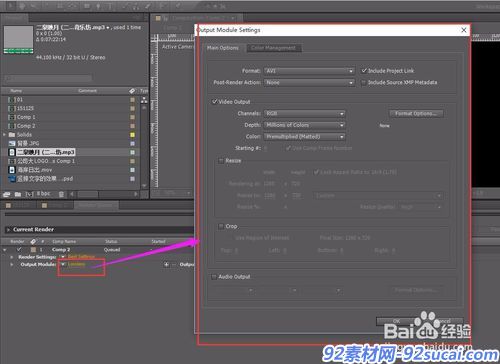The width and height of the screenshot is (500, 364).
Task: Select the 海岸日出.mov footage item
Action: [x=35, y=170]
